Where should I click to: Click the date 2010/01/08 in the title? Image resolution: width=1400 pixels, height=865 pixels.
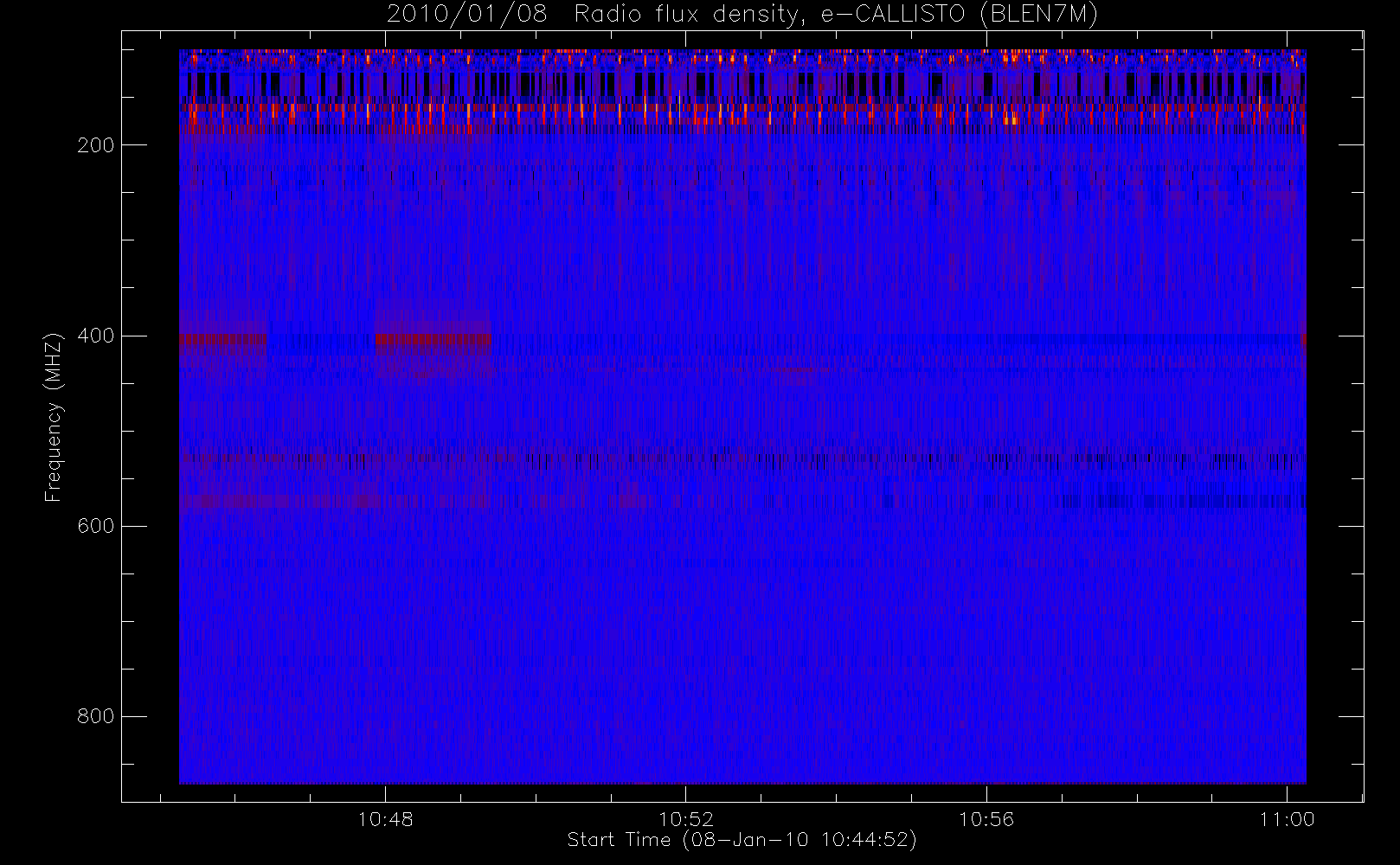[x=467, y=15]
